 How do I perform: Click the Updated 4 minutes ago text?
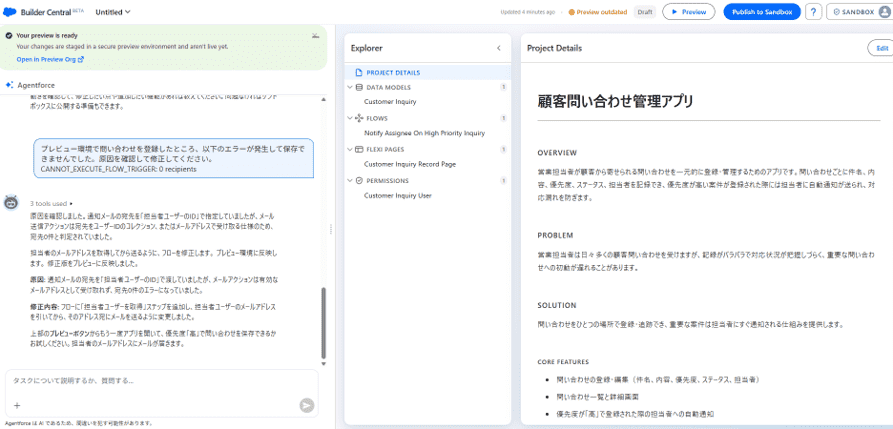click(527, 12)
